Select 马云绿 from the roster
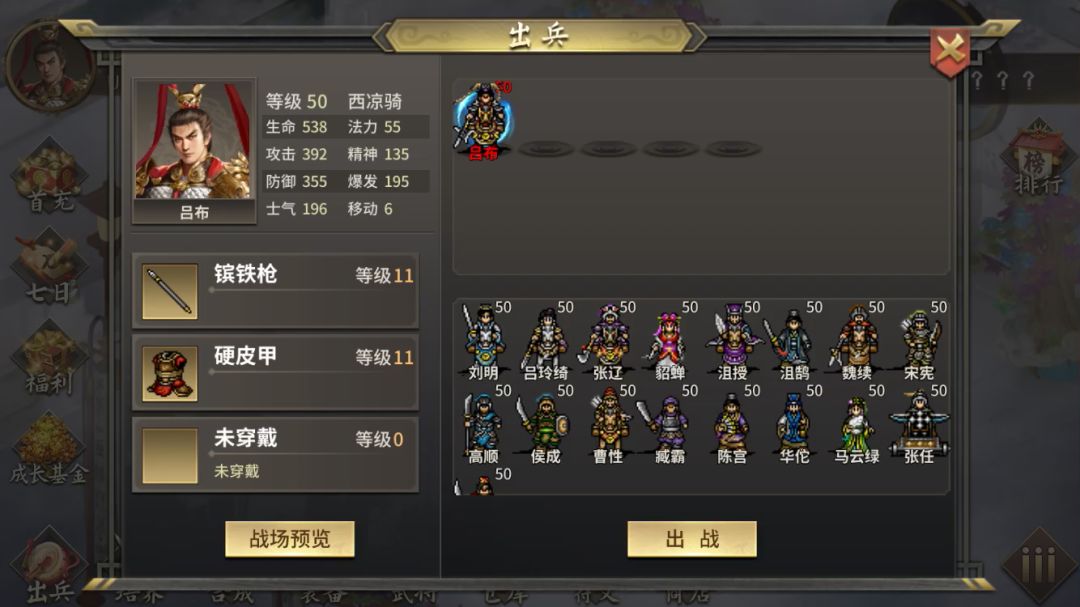The height and width of the screenshot is (607, 1080). pyautogui.click(x=856, y=424)
